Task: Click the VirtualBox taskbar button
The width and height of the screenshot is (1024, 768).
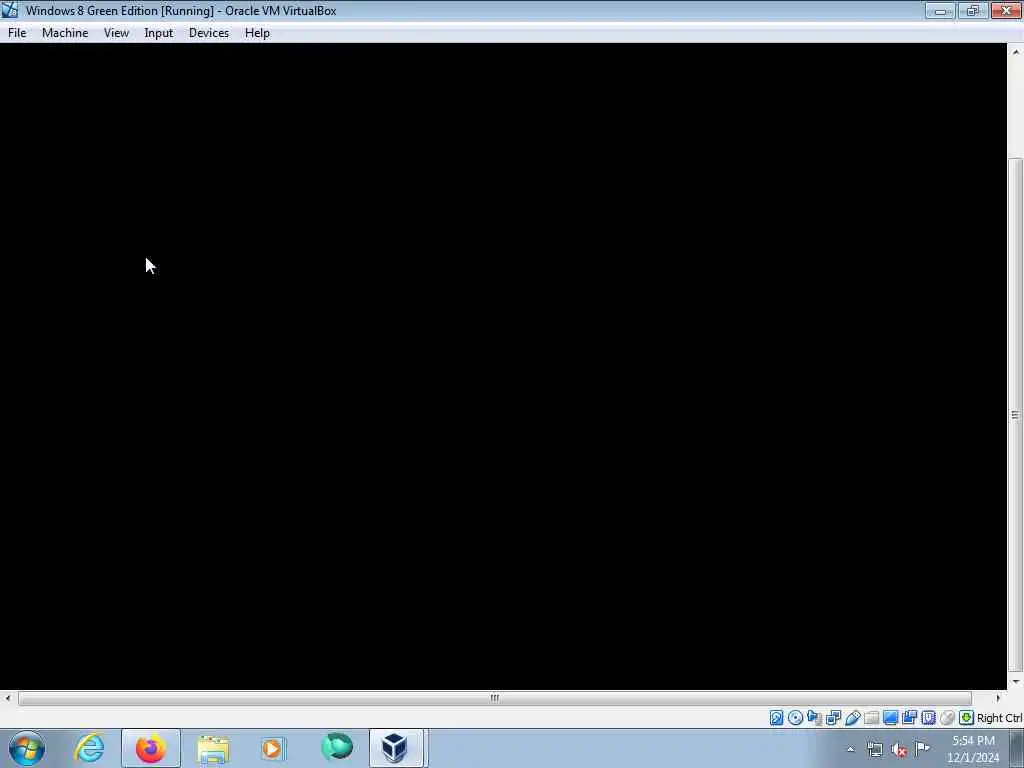Action: click(398, 748)
